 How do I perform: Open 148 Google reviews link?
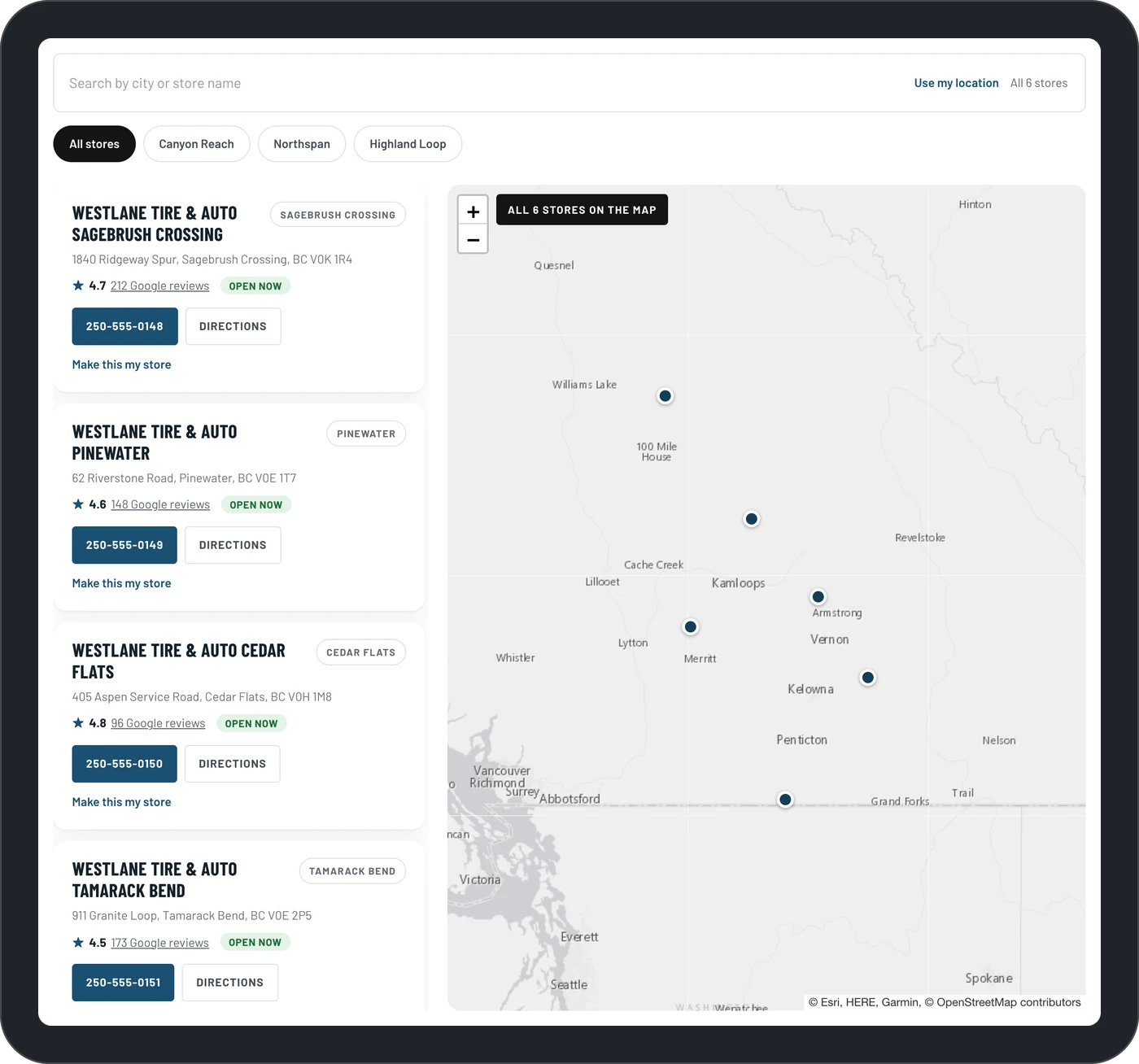coord(160,504)
